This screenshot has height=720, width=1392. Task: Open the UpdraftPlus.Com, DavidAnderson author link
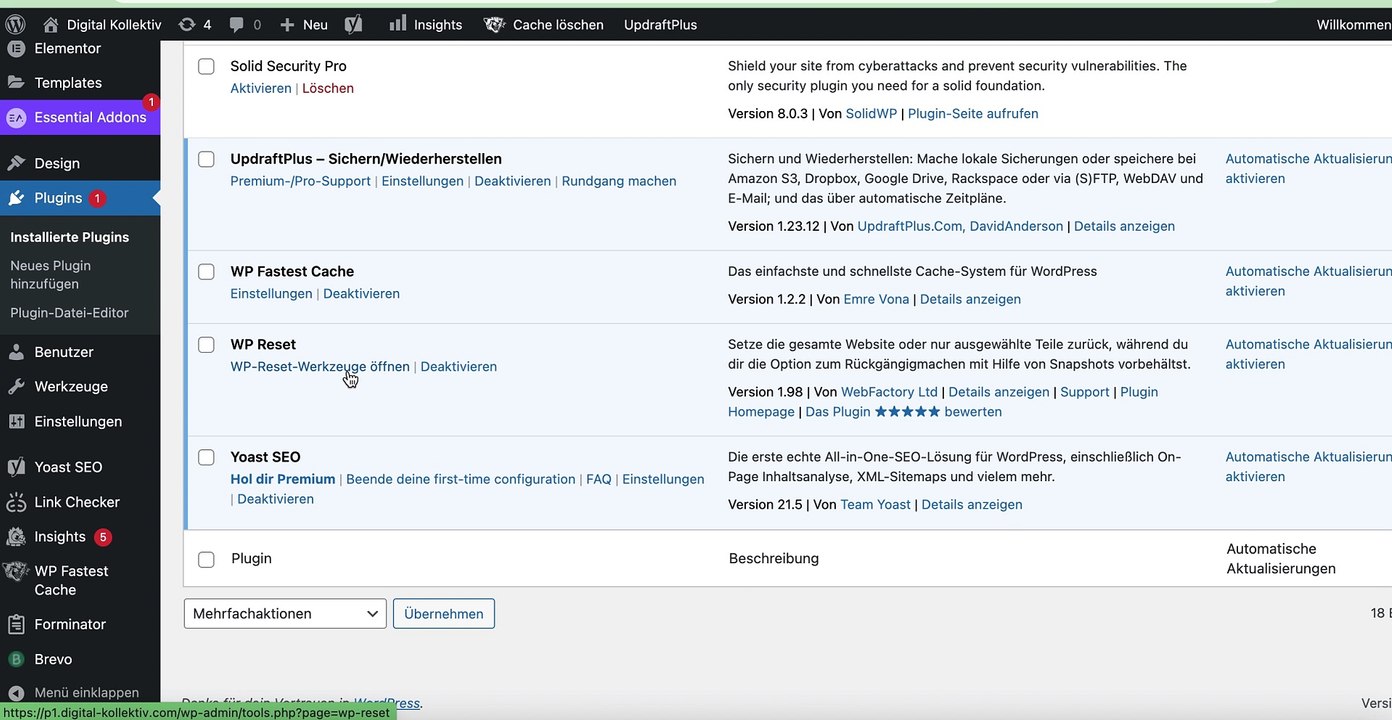point(961,226)
